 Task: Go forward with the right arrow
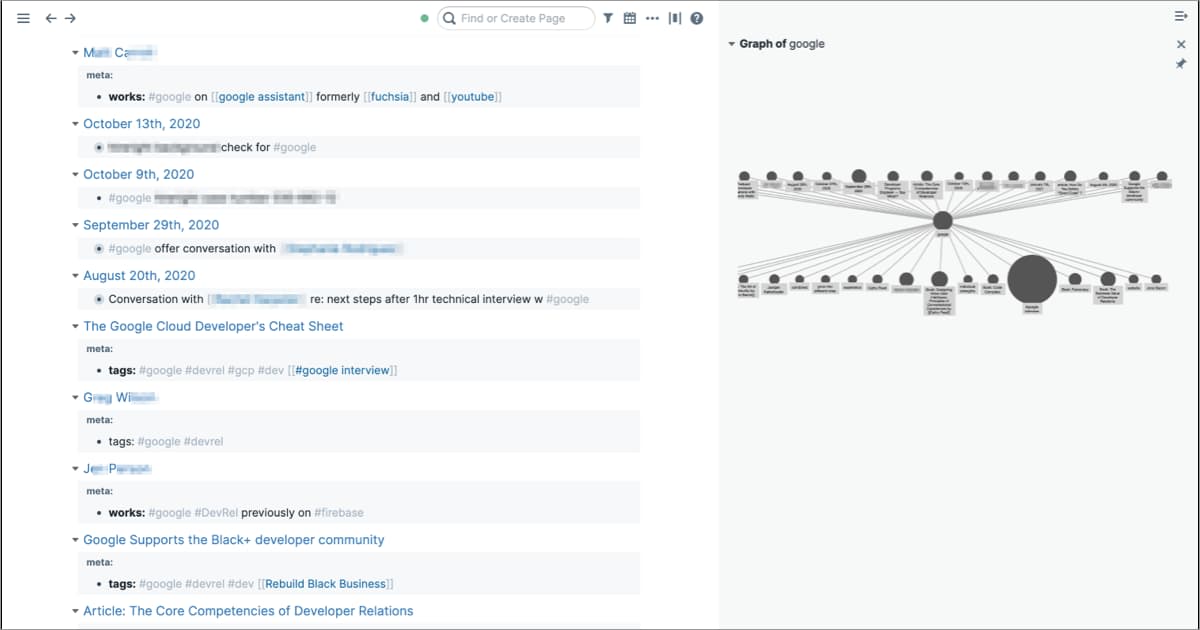[x=70, y=18]
